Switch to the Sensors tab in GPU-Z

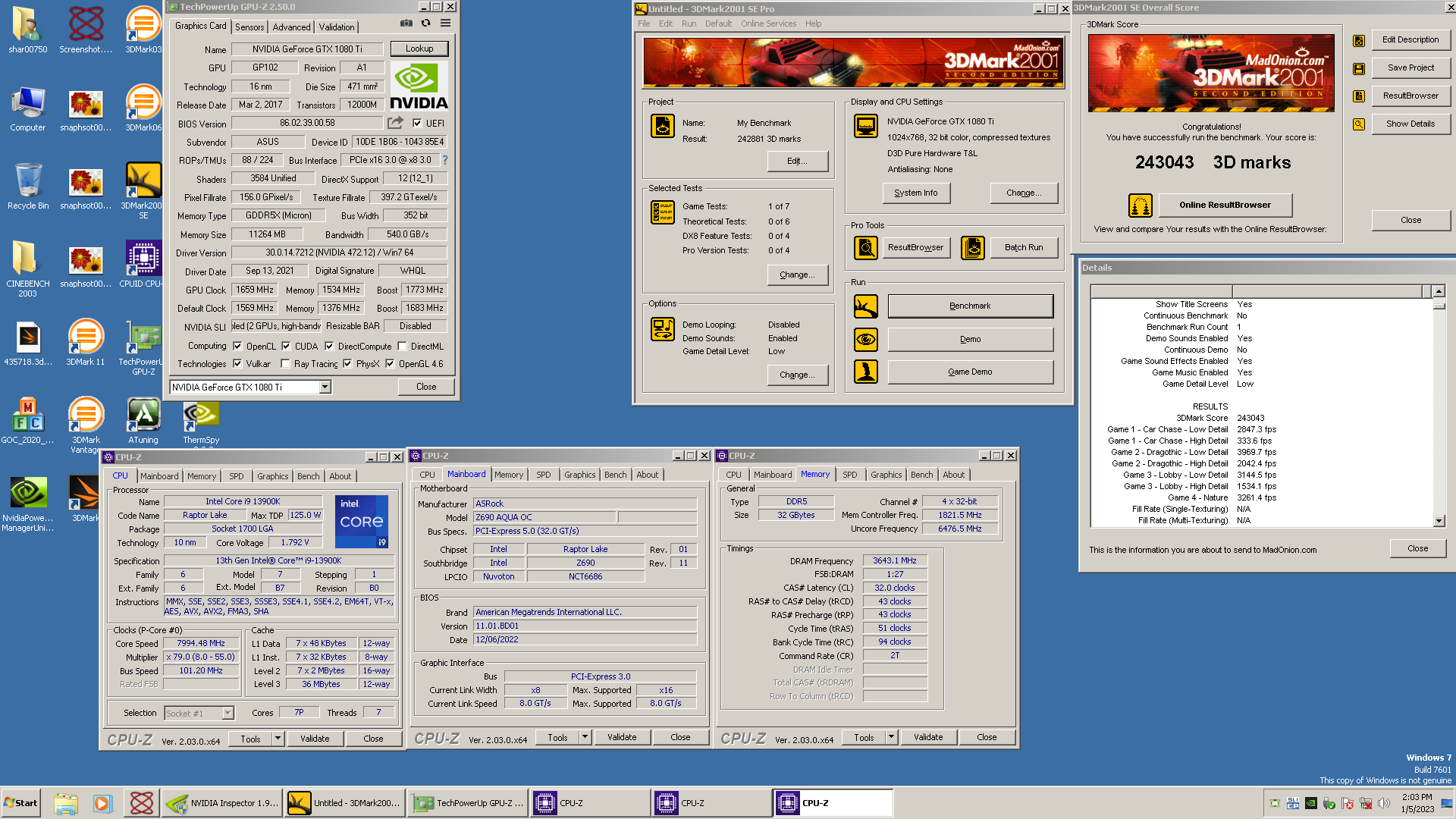pyautogui.click(x=249, y=27)
